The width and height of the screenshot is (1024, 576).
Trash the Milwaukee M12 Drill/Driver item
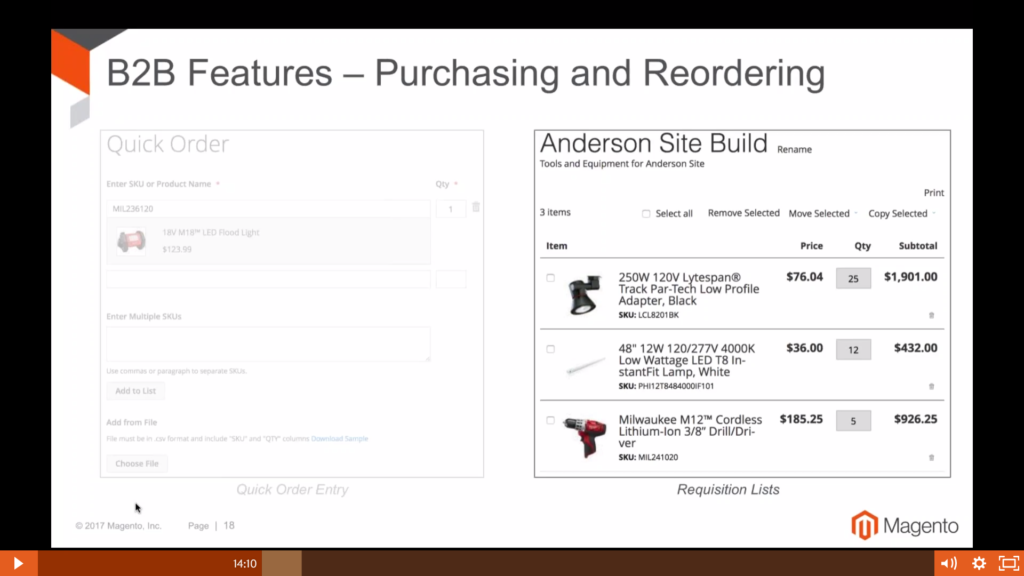click(x=930, y=456)
